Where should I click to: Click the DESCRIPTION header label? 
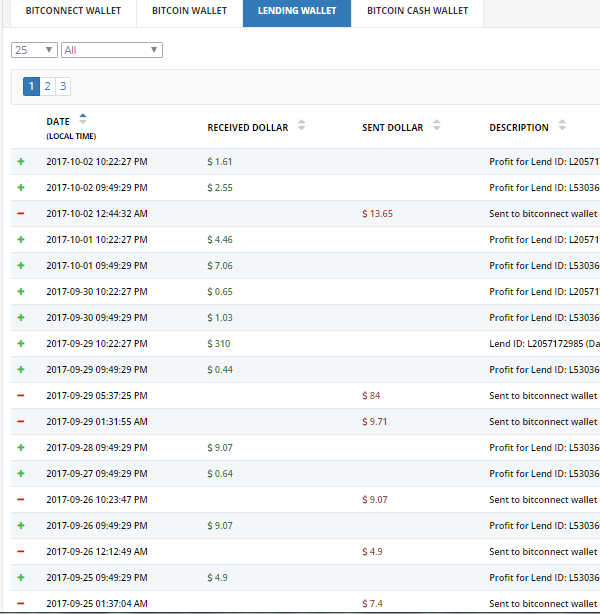(x=519, y=128)
